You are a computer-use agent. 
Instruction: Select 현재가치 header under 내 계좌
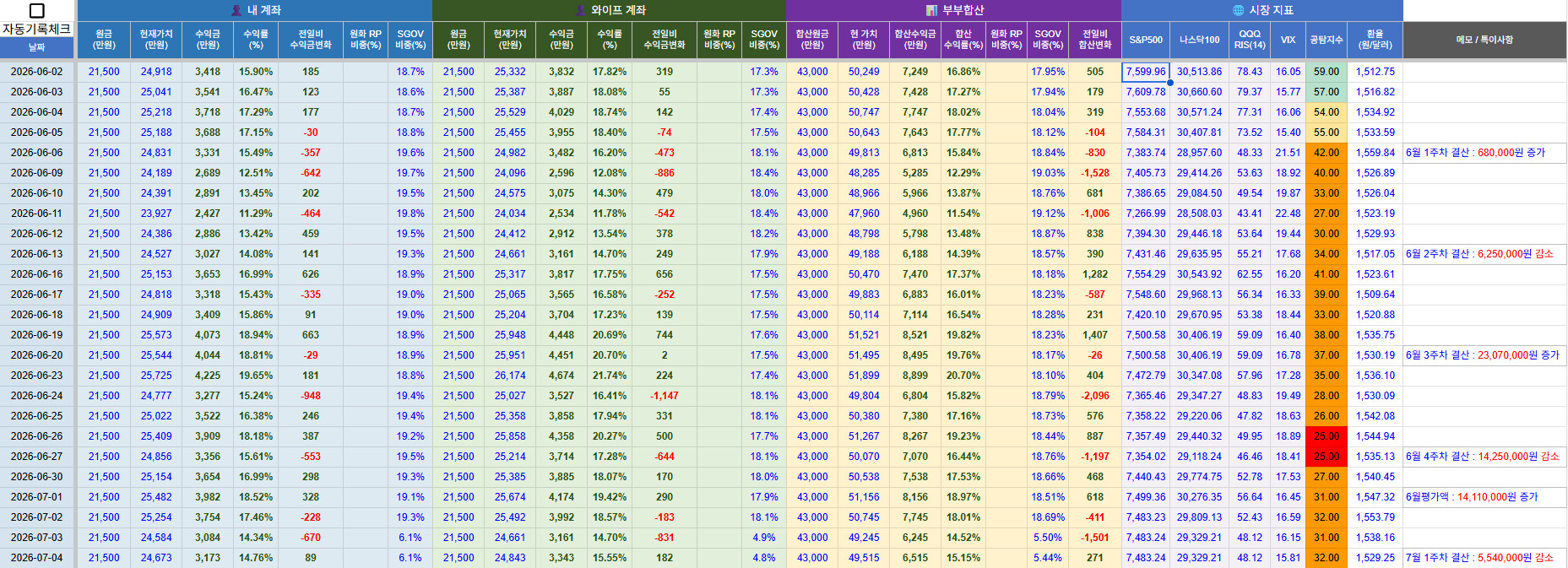156,40
